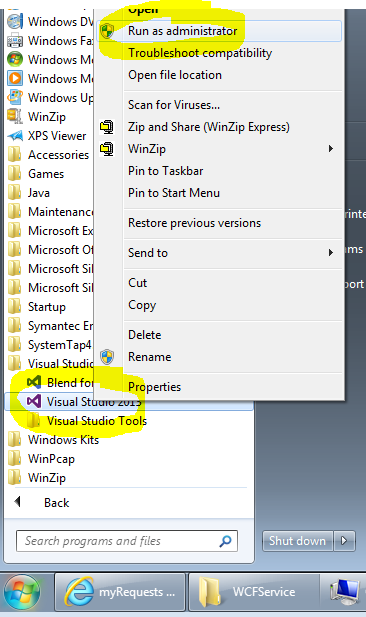Focus the Search programs and files box

[x=127, y=541]
